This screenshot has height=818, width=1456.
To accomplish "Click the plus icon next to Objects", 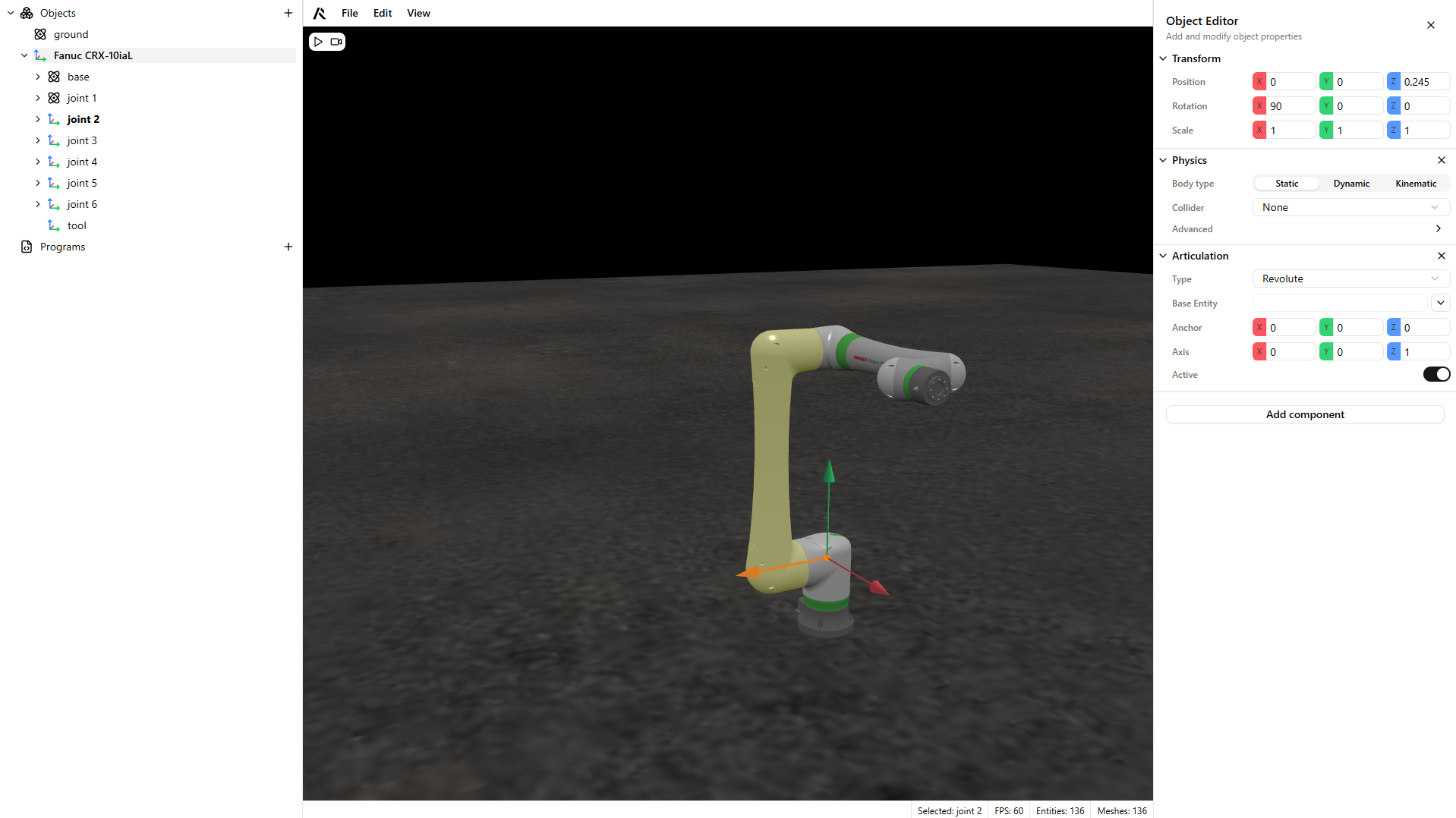I will (288, 13).
